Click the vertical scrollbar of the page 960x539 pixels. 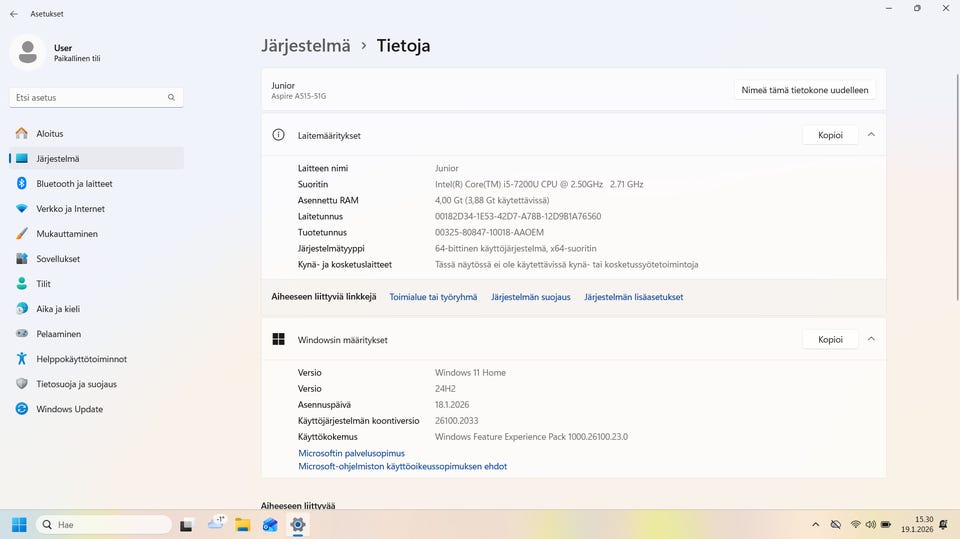coord(957,187)
